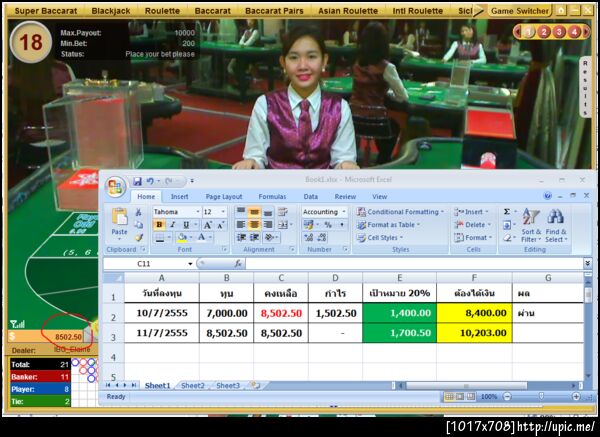
Task: Apply cell borders button
Action: click(160, 238)
